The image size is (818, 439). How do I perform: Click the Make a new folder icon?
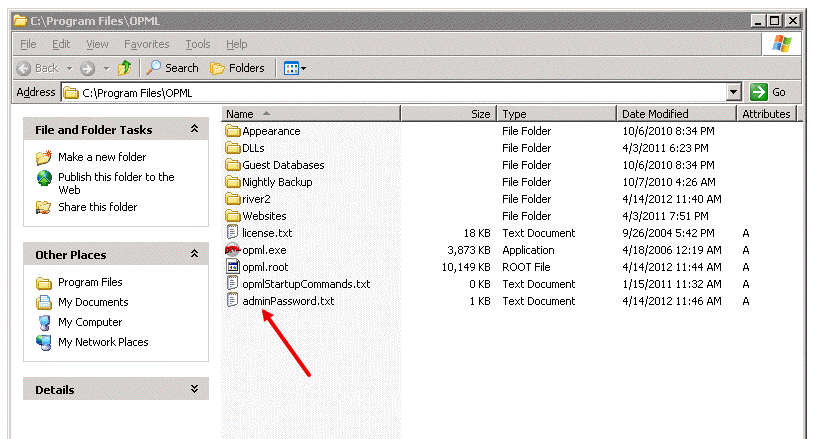(x=44, y=157)
